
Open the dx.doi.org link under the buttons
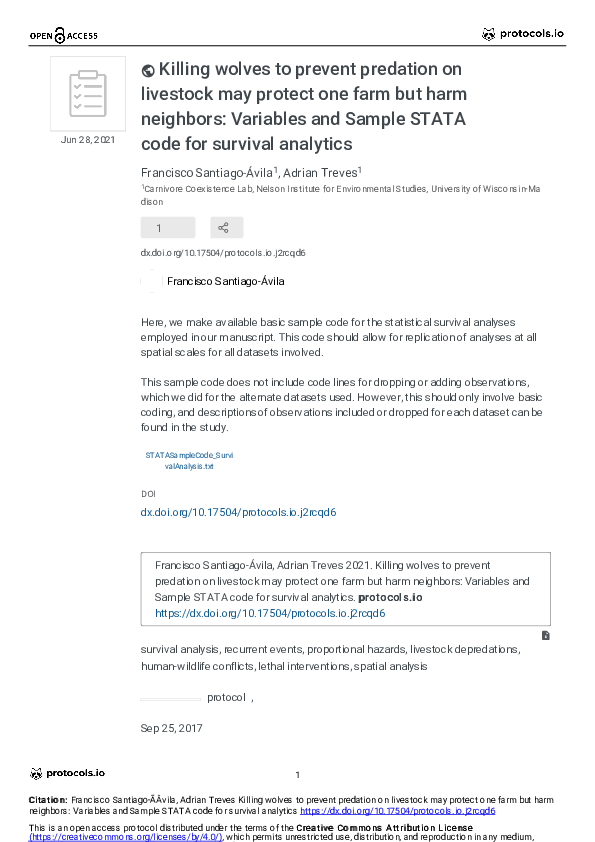[223, 253]
